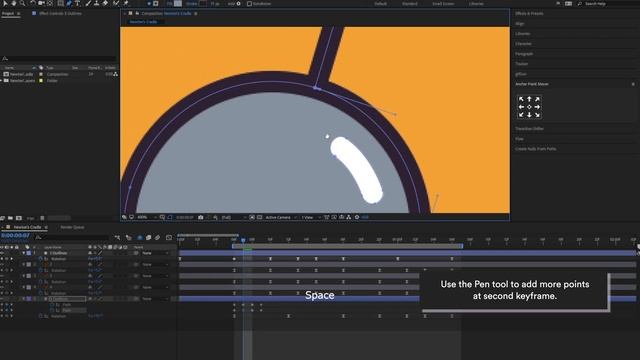Click the left arrow in Anchor Point Mover

coord(521,107)
